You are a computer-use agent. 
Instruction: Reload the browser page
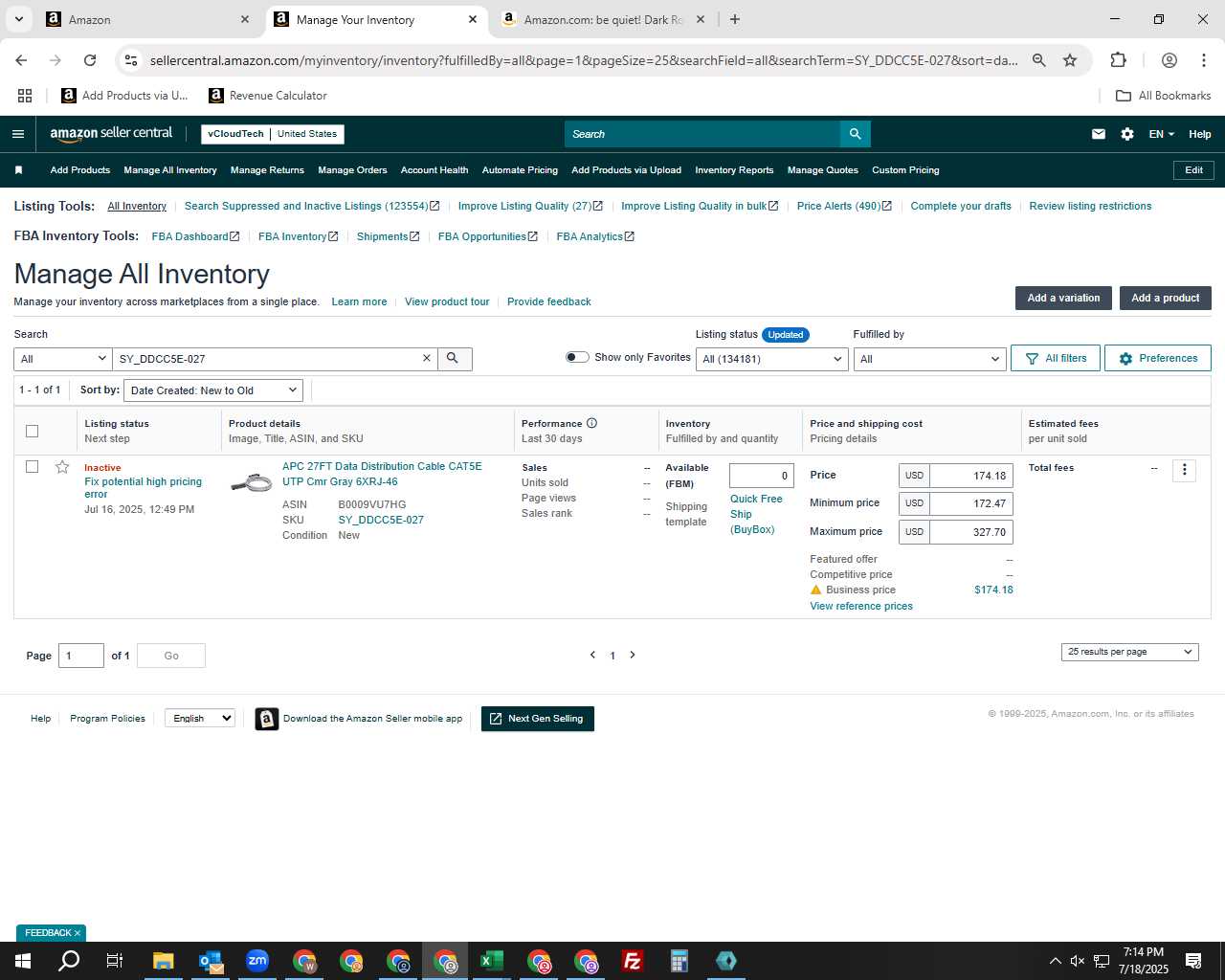(x=90, y=60)
